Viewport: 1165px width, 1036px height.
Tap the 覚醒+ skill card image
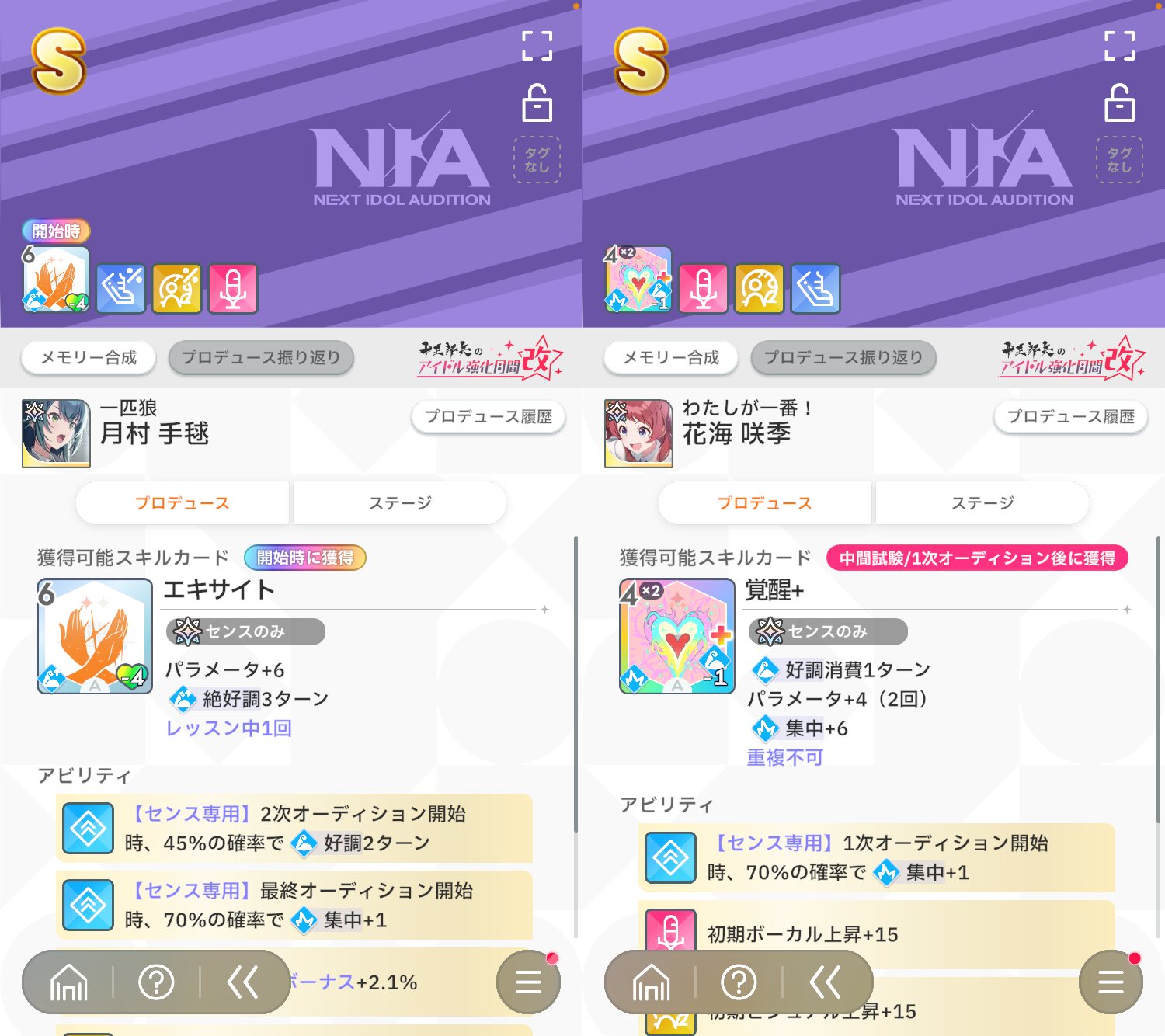(x=677, y=636)
